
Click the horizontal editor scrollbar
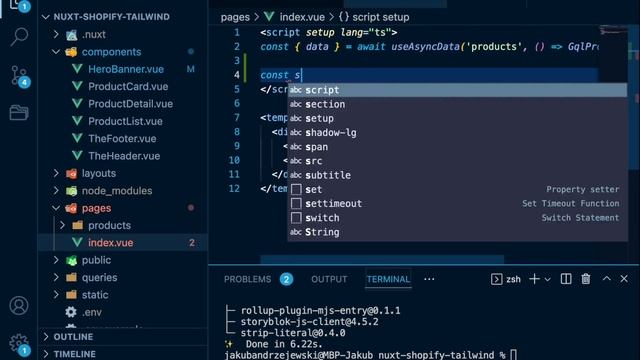[382, 259]
